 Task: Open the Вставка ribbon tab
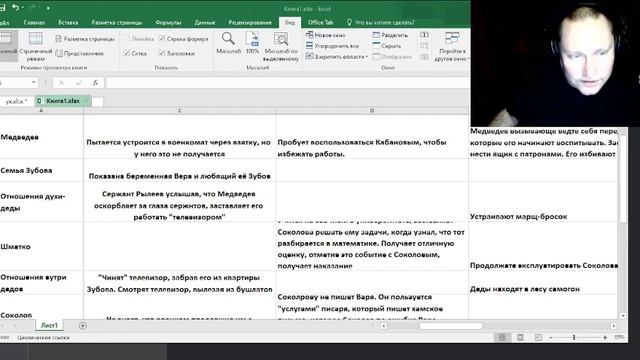(68, 22)
